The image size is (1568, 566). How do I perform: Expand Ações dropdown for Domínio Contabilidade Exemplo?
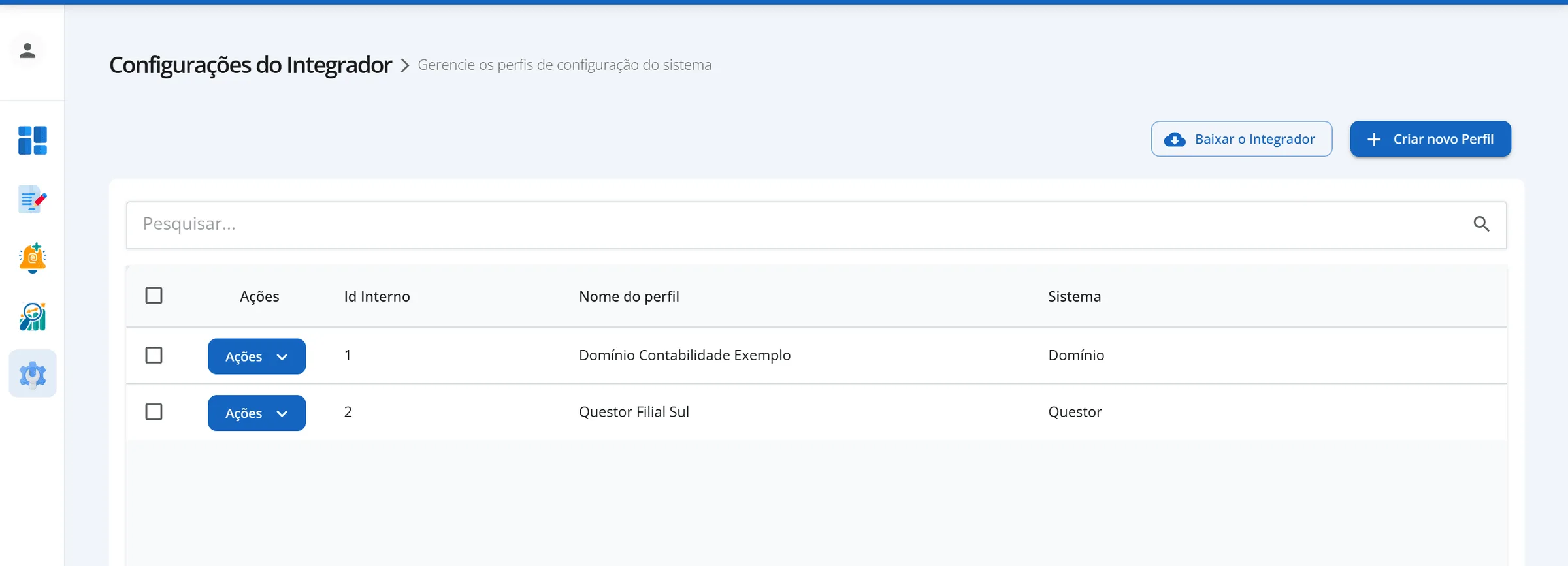(x=257, y=356)
